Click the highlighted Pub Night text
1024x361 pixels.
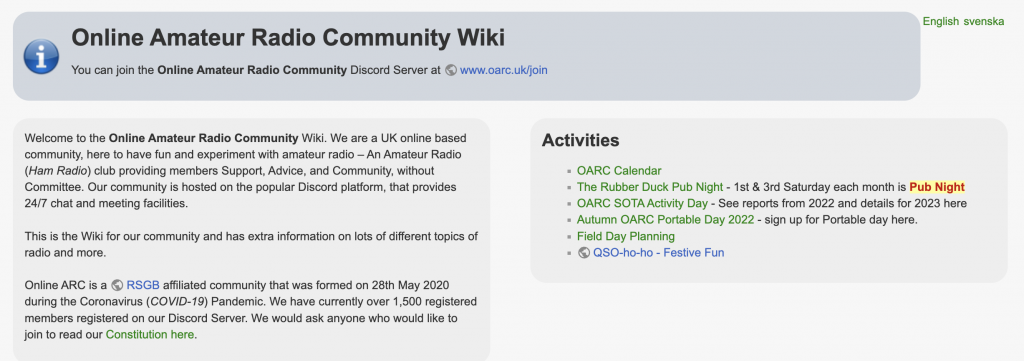tap(936, 187)
